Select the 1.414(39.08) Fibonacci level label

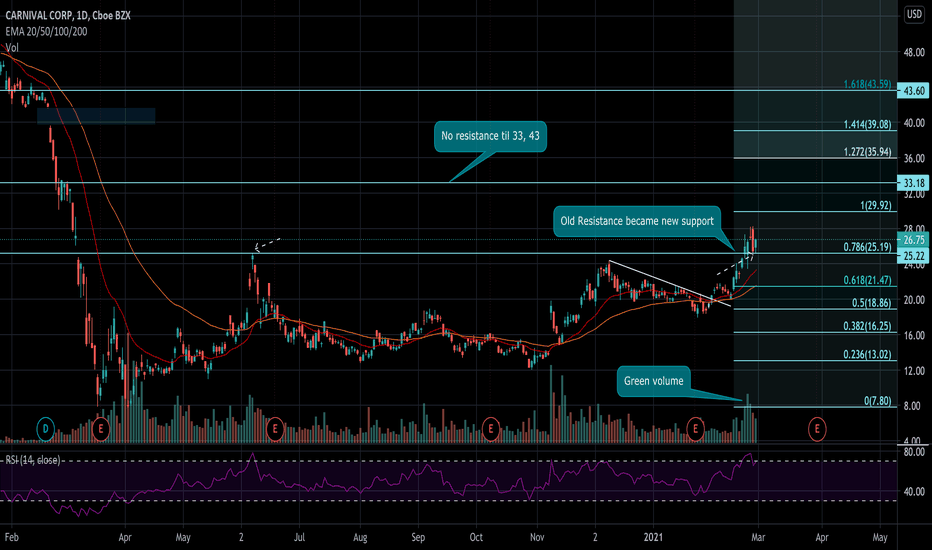(867, 124)
